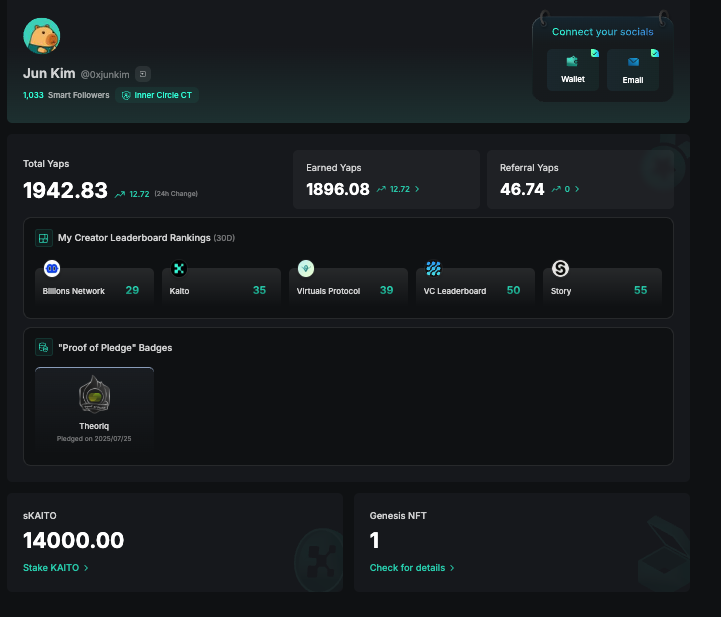Click the sKAITO balance 14000.00
Screen dimensions: 721x617
(74, 540)
